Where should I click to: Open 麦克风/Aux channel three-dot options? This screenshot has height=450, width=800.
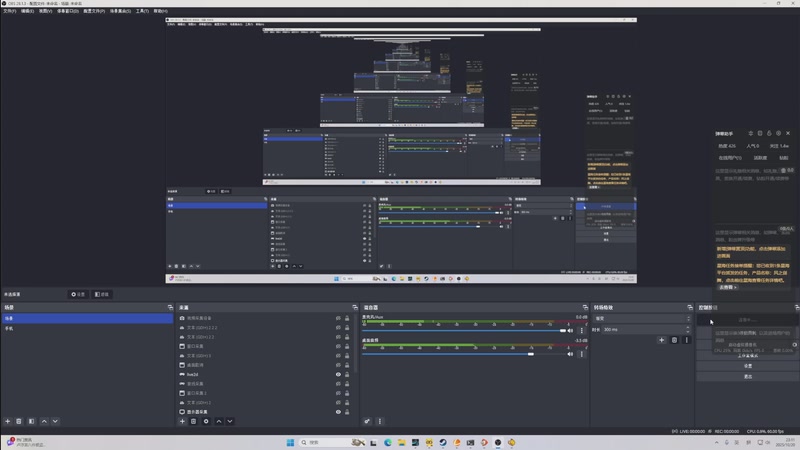[x=582, y=331]
